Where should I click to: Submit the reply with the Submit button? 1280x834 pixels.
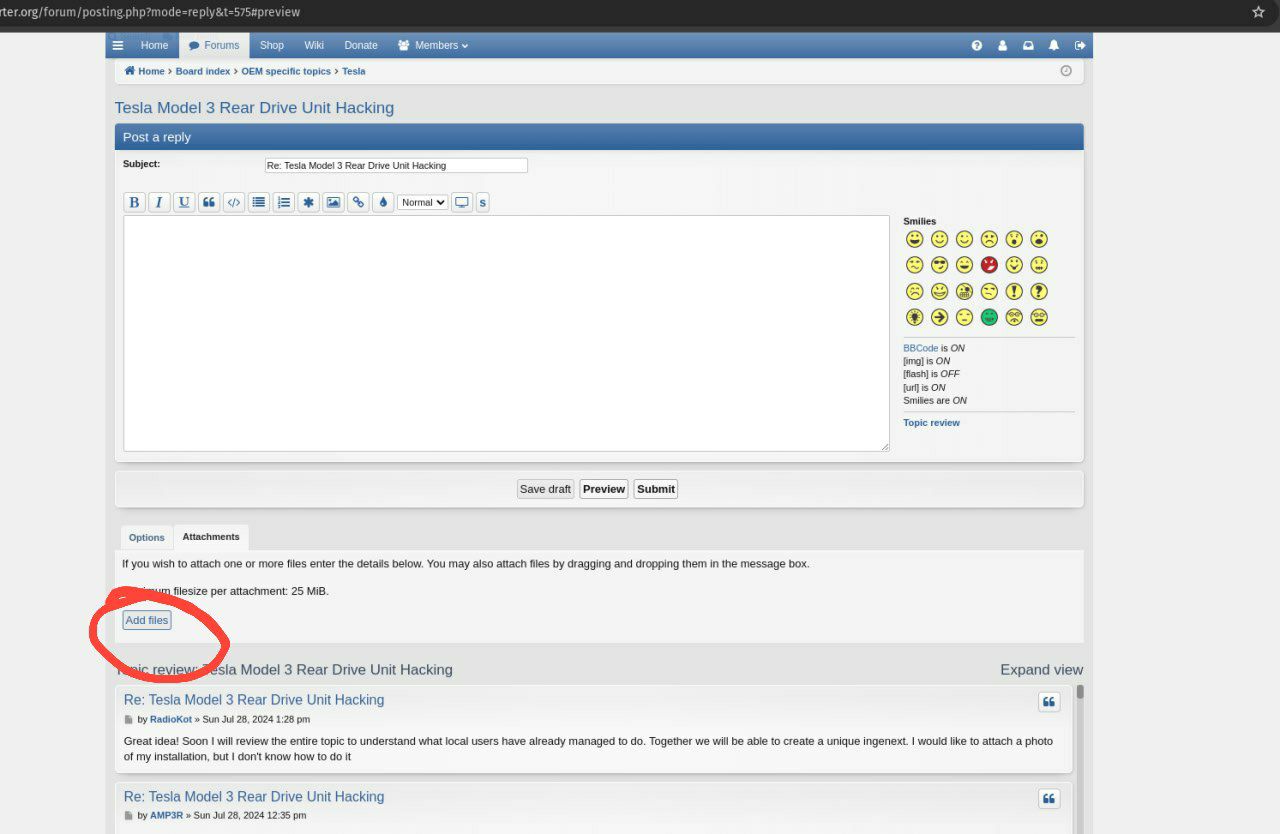click(656, 489)
